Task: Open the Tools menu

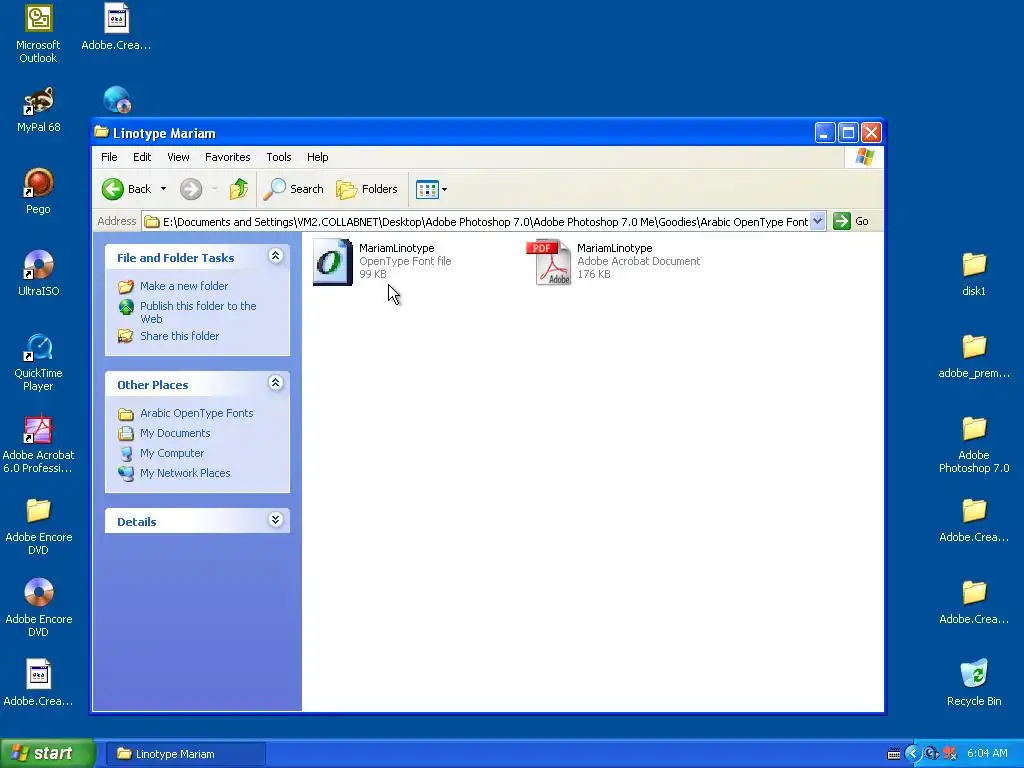Action: (x=278, y=157)
